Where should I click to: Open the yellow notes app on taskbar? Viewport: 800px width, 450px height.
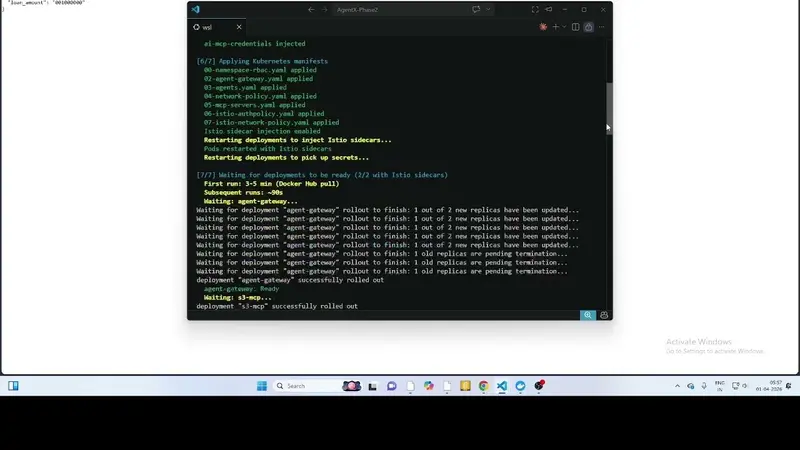(465, 386)
